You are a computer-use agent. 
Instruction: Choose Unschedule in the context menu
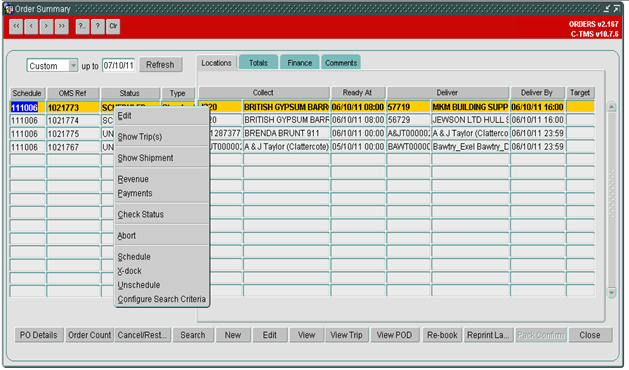click(162, 285)
